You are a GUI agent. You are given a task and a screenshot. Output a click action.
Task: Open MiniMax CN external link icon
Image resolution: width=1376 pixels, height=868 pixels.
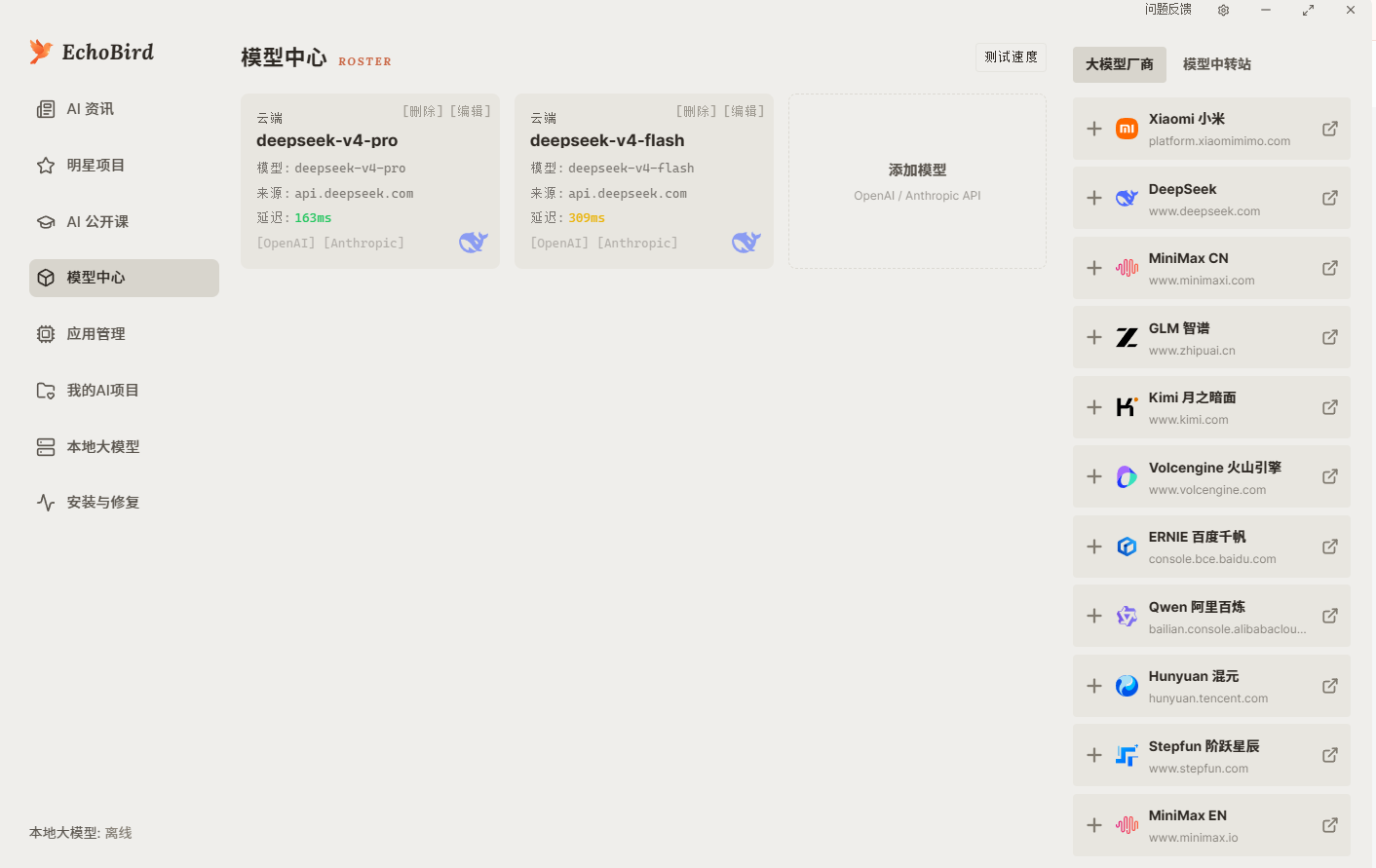tap(1330, 268)
